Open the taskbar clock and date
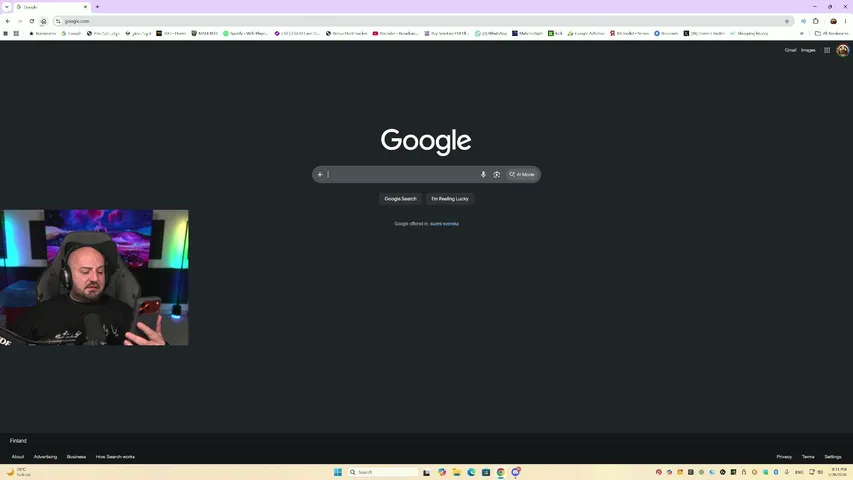The width and height of the screenshot is (853, 480). pyautogui.click(x=838, y=472)
